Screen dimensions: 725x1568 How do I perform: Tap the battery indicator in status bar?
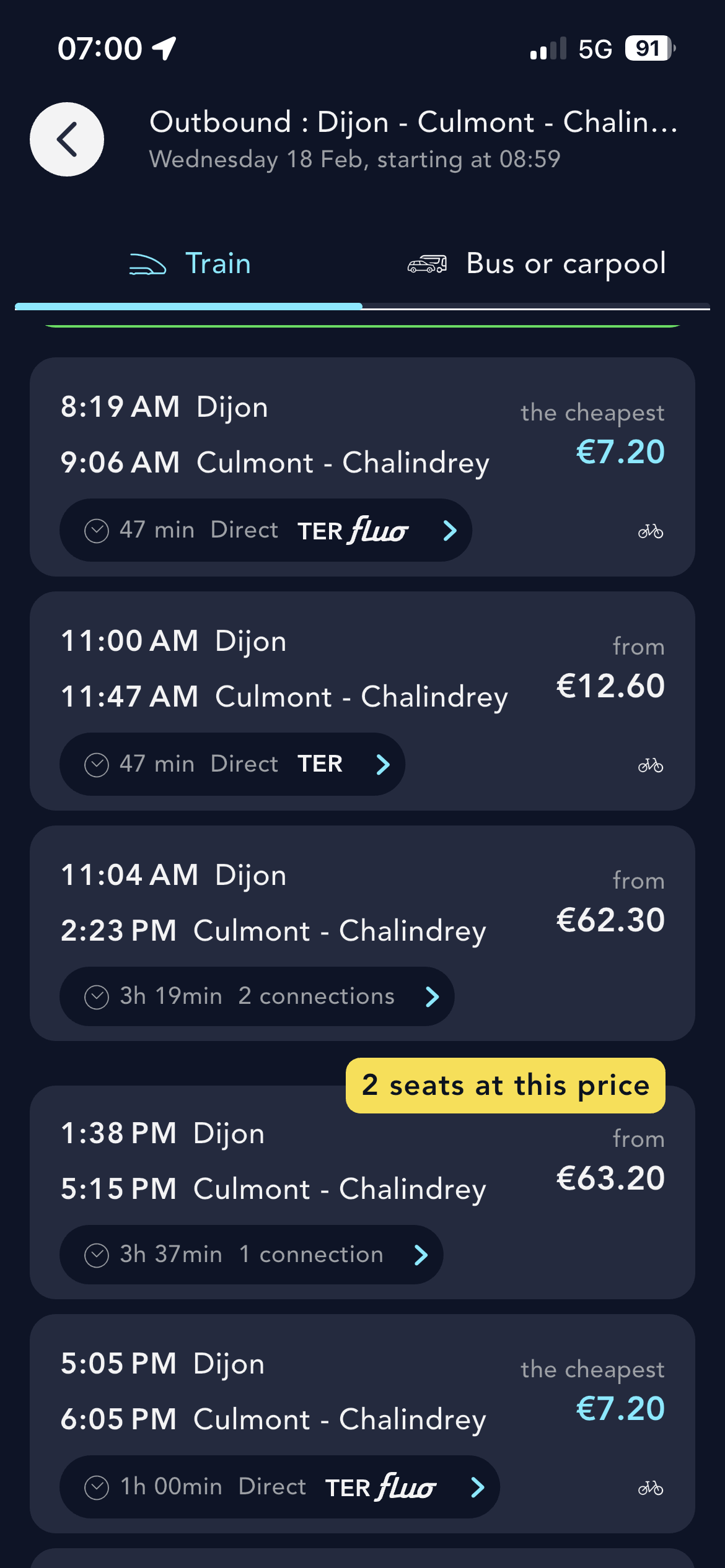649,48
